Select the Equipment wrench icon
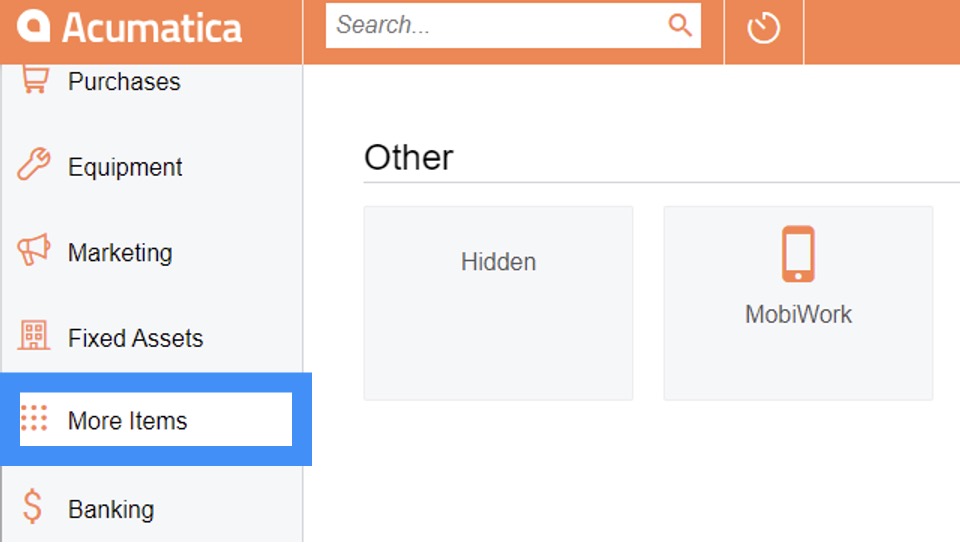 point(34,165)
